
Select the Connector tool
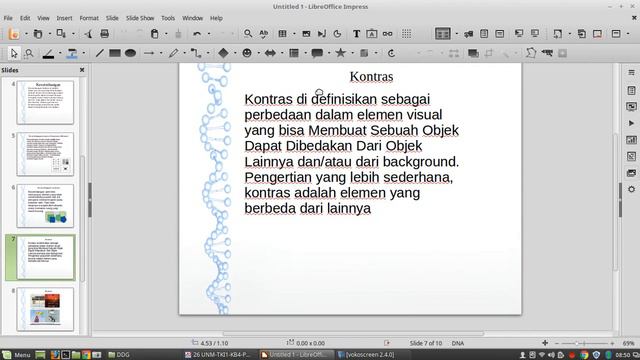pos(196,53)
